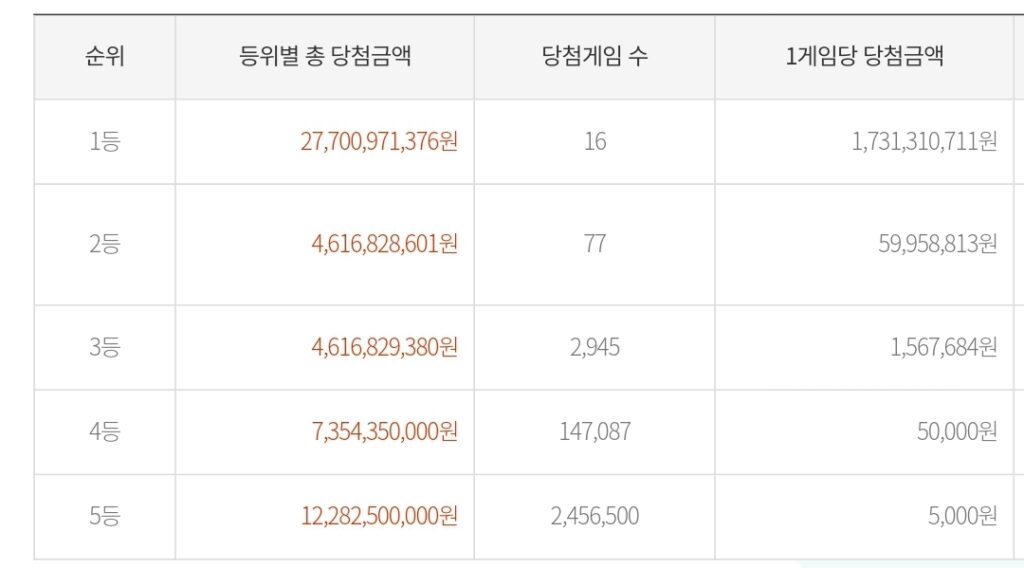Click the 2등 winning game count 77
Image resolution: width=1024 pixels, height=568 pixels.
pos(595,244)
